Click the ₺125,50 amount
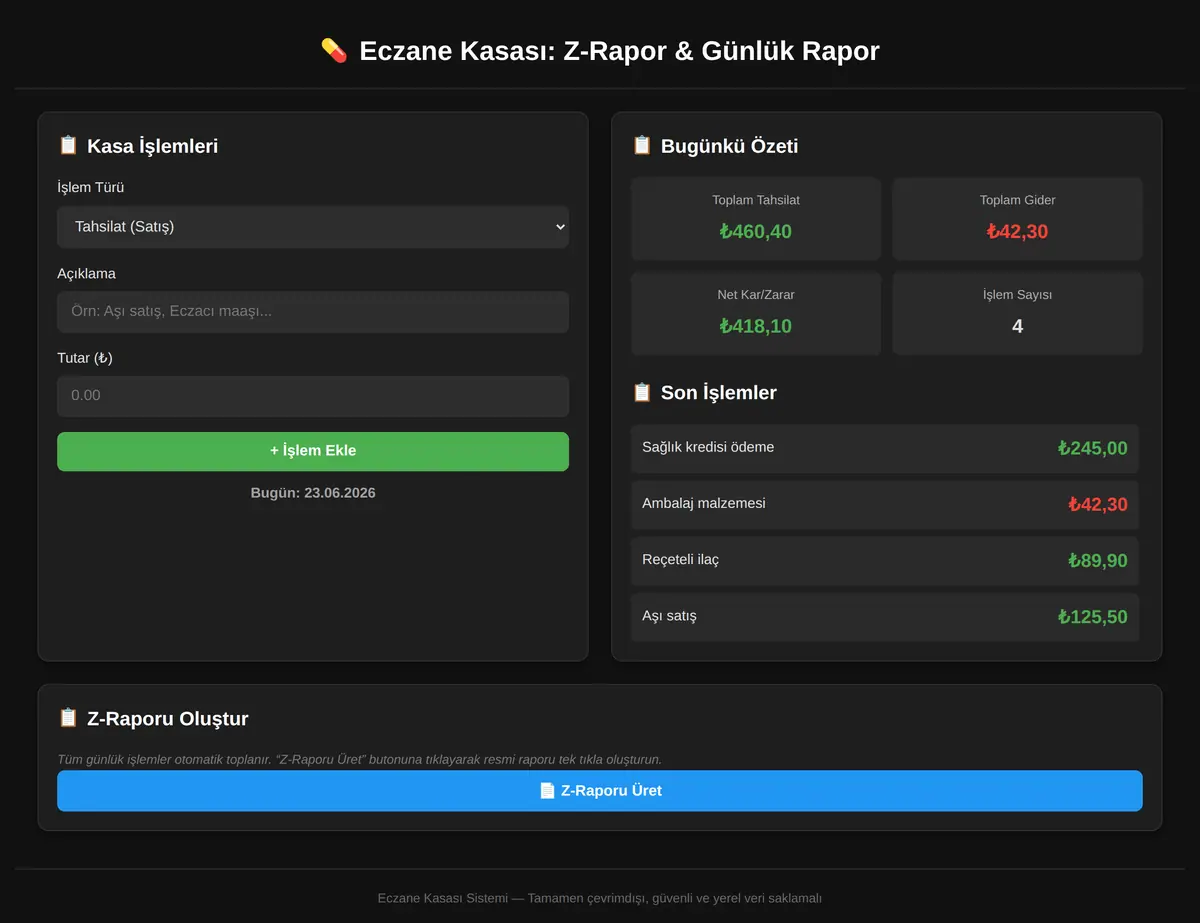The width and height of the screenshot is (1200, 923). pos(1093,616)
